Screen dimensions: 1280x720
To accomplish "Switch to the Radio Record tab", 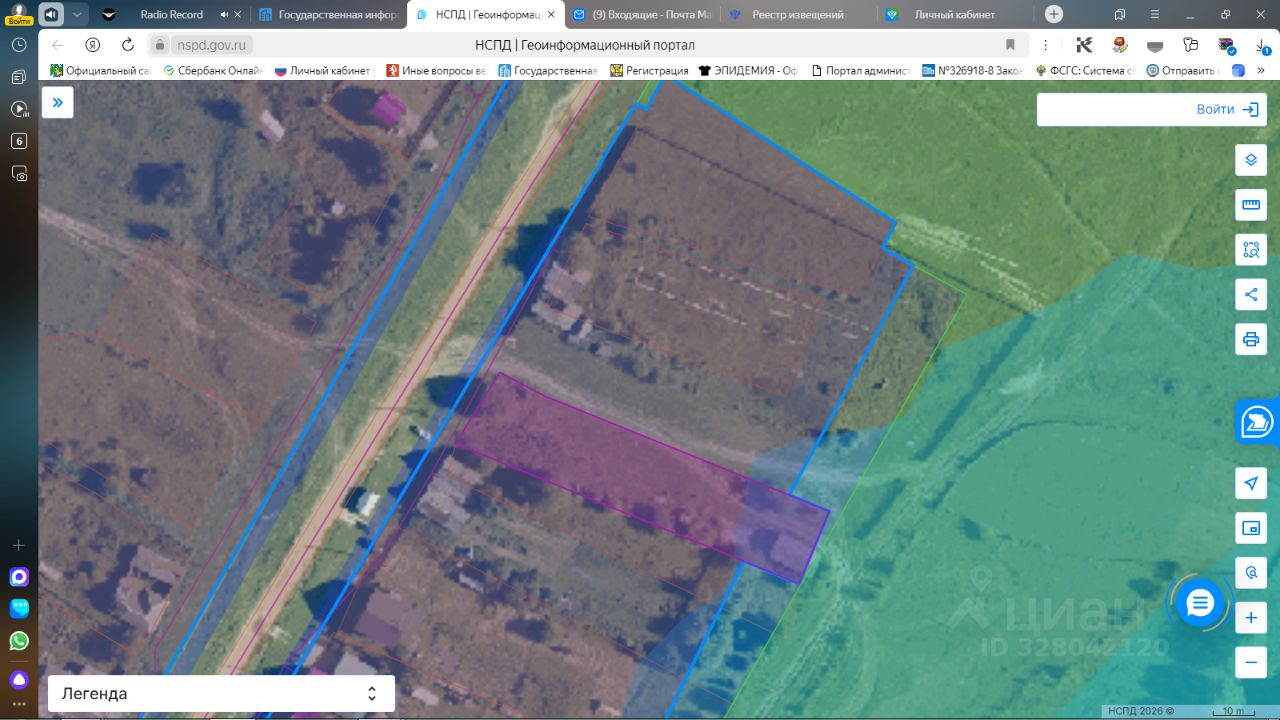I will pos(171,15).
